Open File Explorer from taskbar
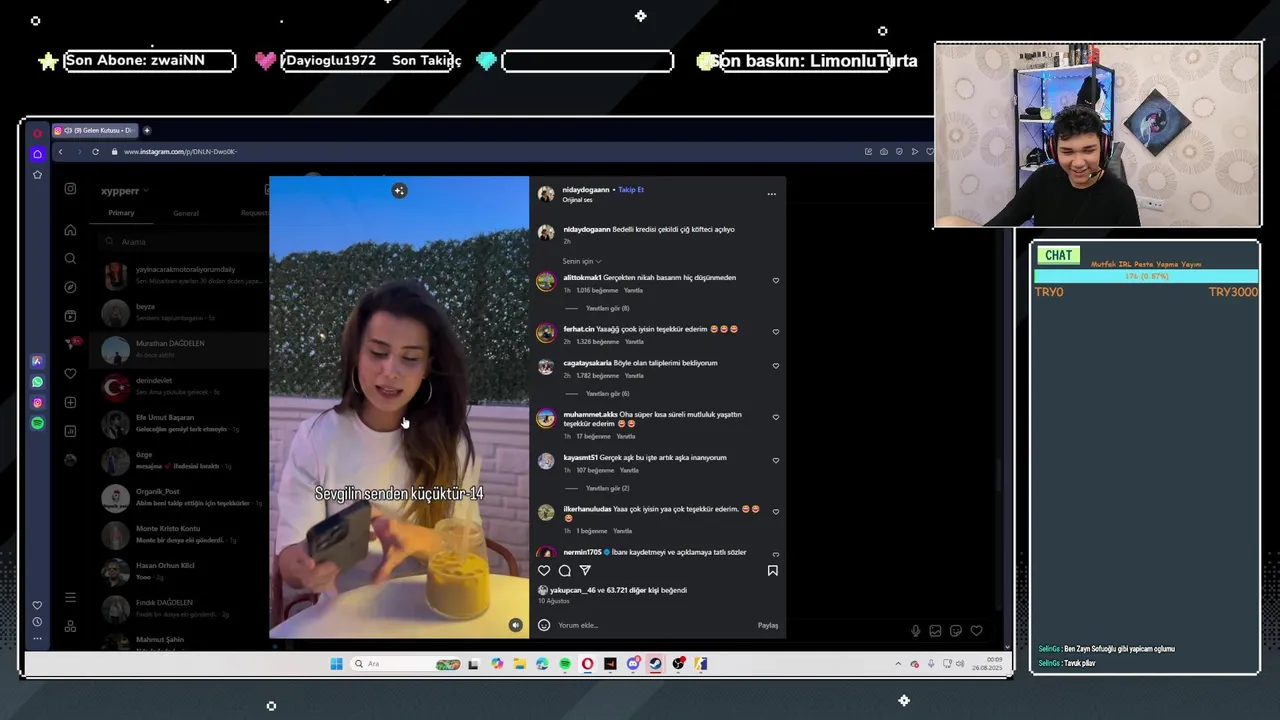 520,664
